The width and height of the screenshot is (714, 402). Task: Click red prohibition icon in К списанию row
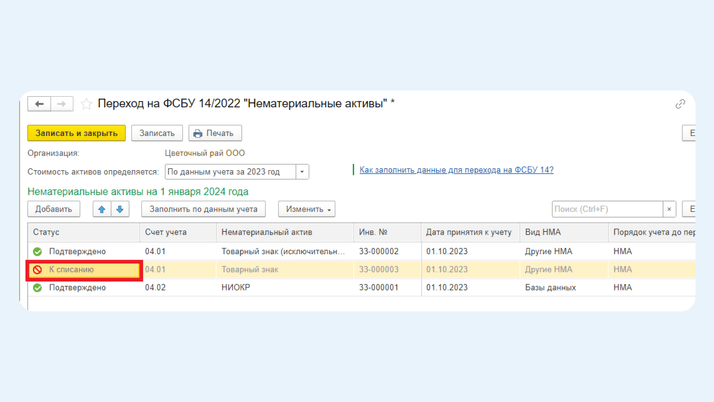37,270
